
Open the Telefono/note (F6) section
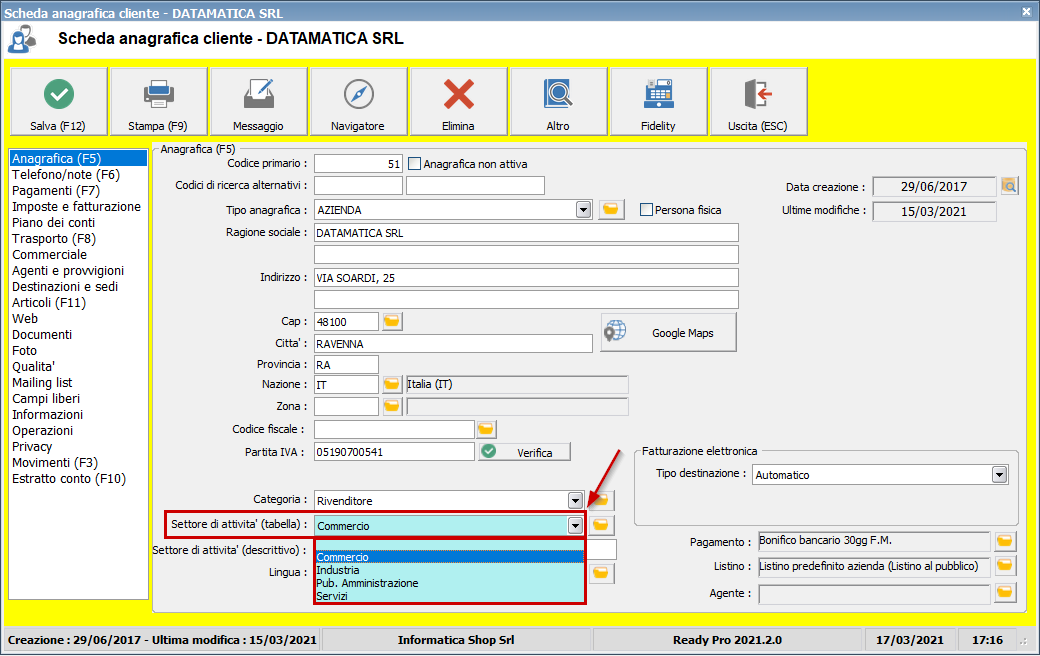click(78, 175)
